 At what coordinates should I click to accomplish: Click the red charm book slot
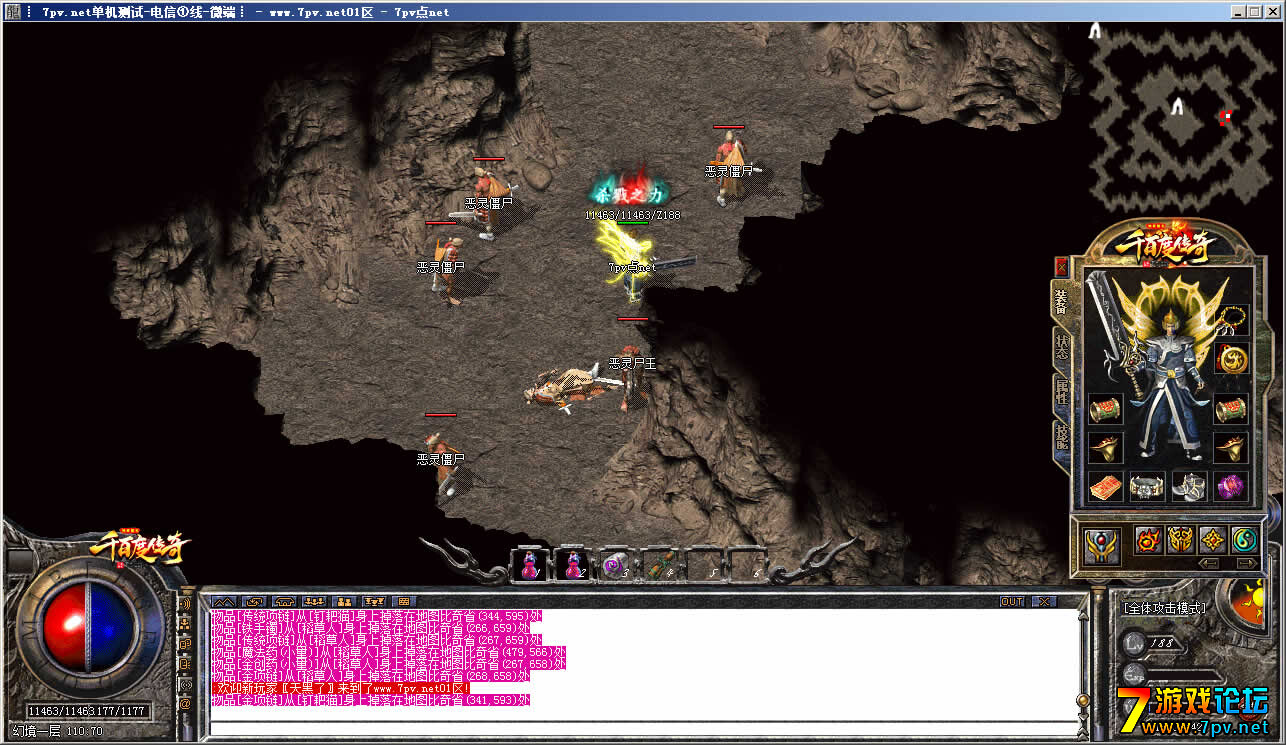tap(1106, 487)
